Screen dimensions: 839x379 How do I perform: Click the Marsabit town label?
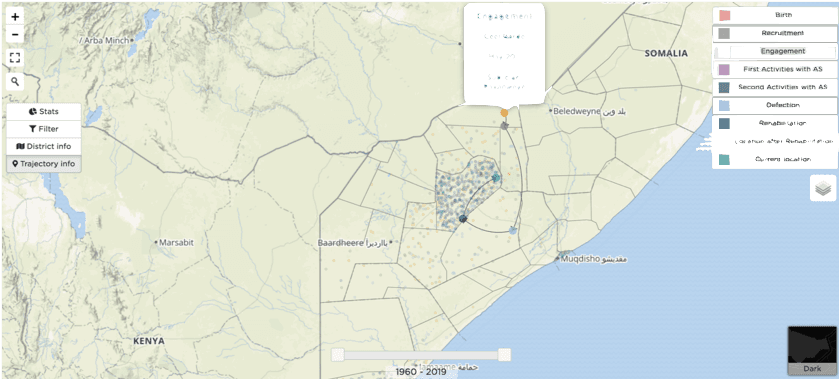tap(176, 242)
